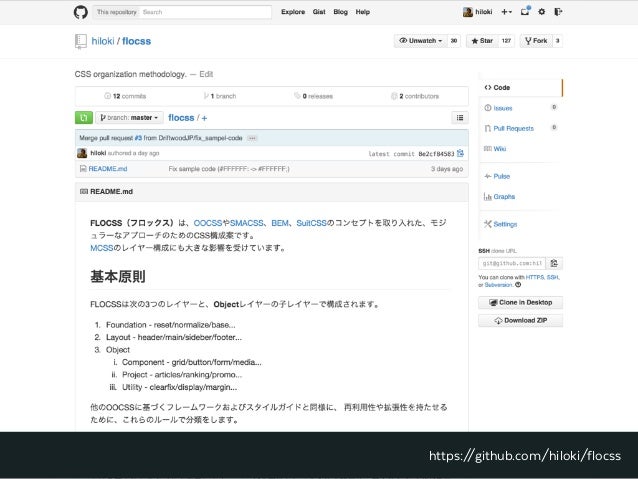Open the Blog menu item
The width and height of the screenshot is (638, 479).
pyautogui.click(x=341, y=12)
